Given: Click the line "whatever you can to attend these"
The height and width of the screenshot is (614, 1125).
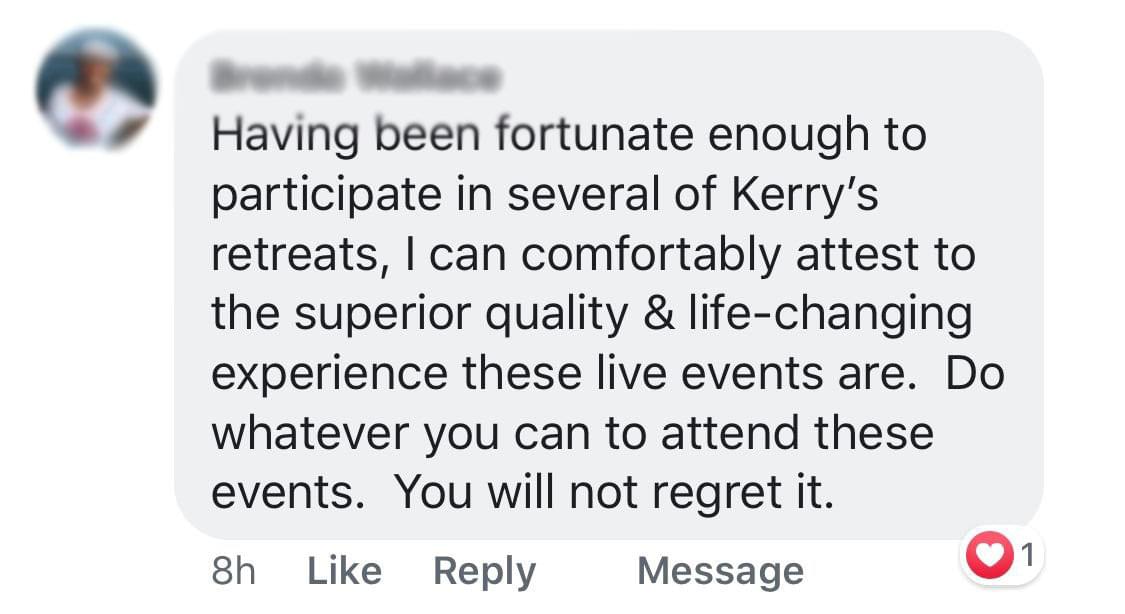Looking at the screenshot, I should (x=573, y=435).
